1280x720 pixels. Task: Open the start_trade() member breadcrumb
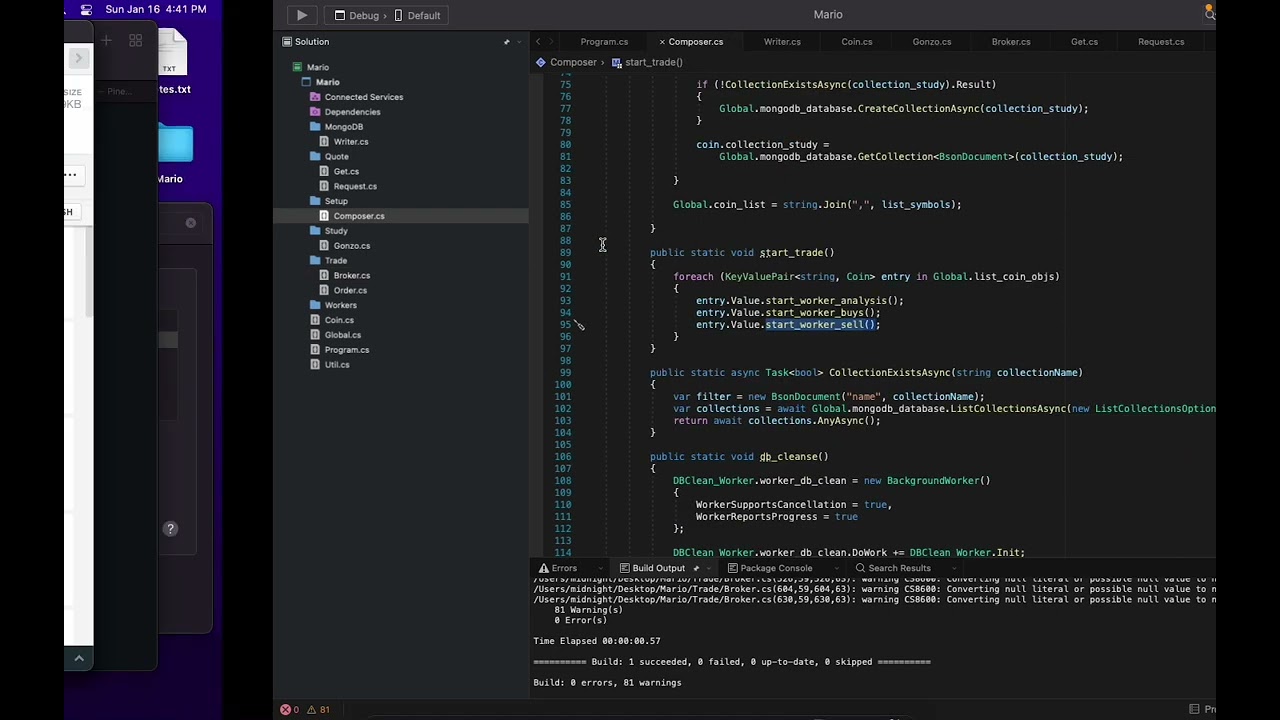point(647,62)
